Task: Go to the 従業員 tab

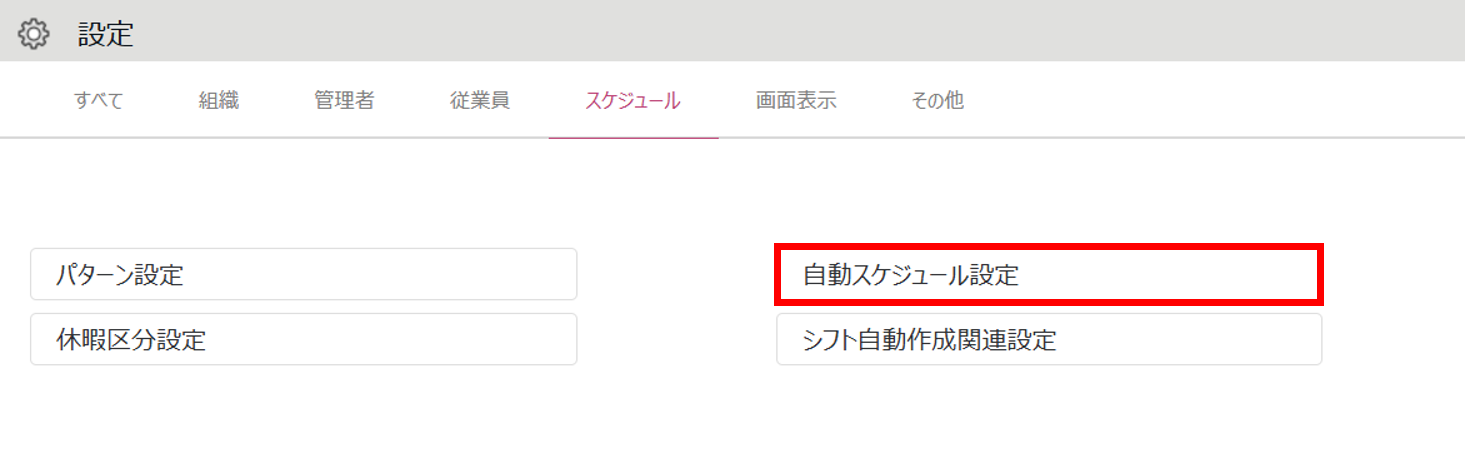Action: pos(480,100)
